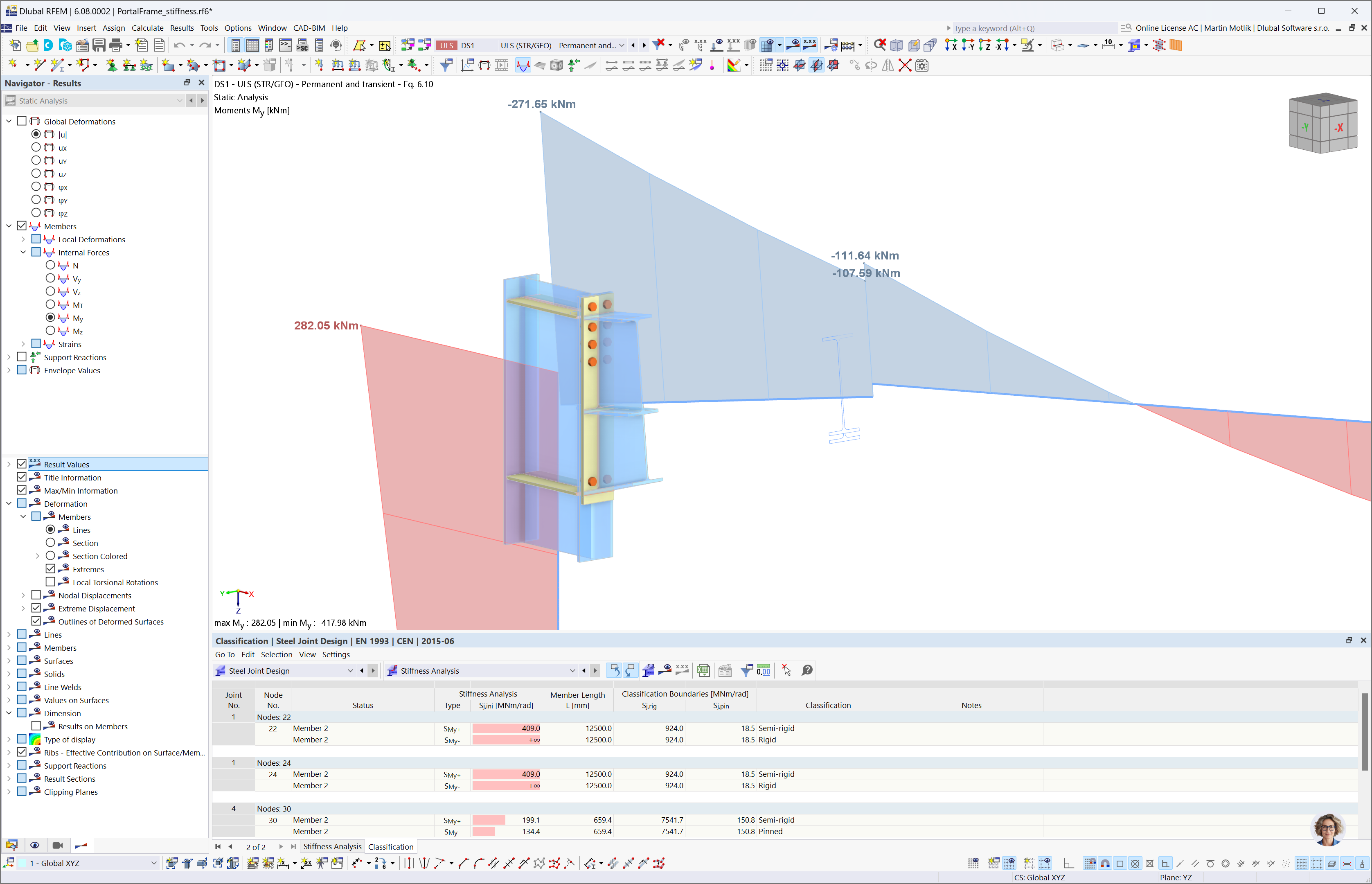Toggle the Results on Members option
1372x884 pixels.
click(33, 726)
